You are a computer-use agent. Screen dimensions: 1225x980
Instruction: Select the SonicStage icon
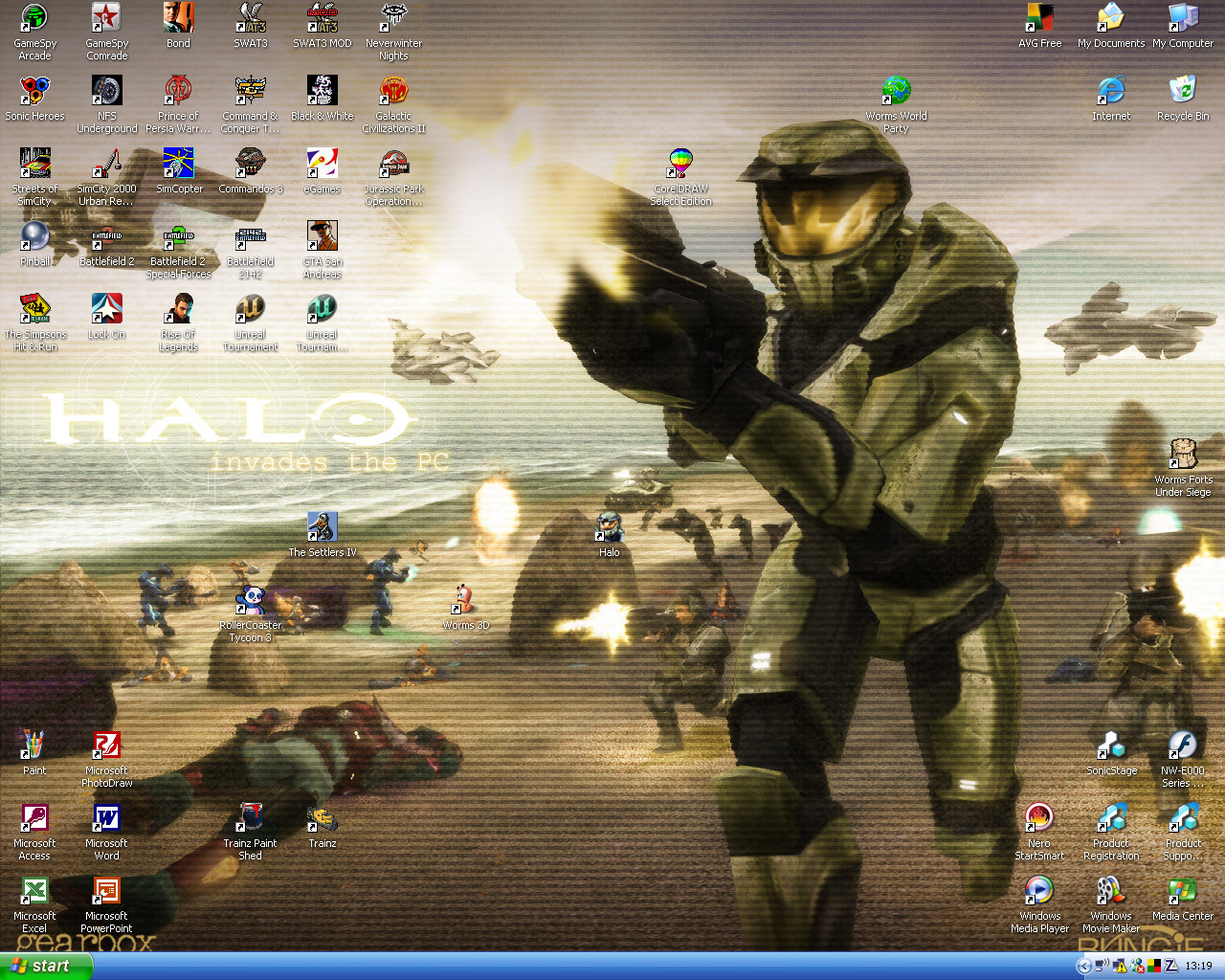[1111, 752]
